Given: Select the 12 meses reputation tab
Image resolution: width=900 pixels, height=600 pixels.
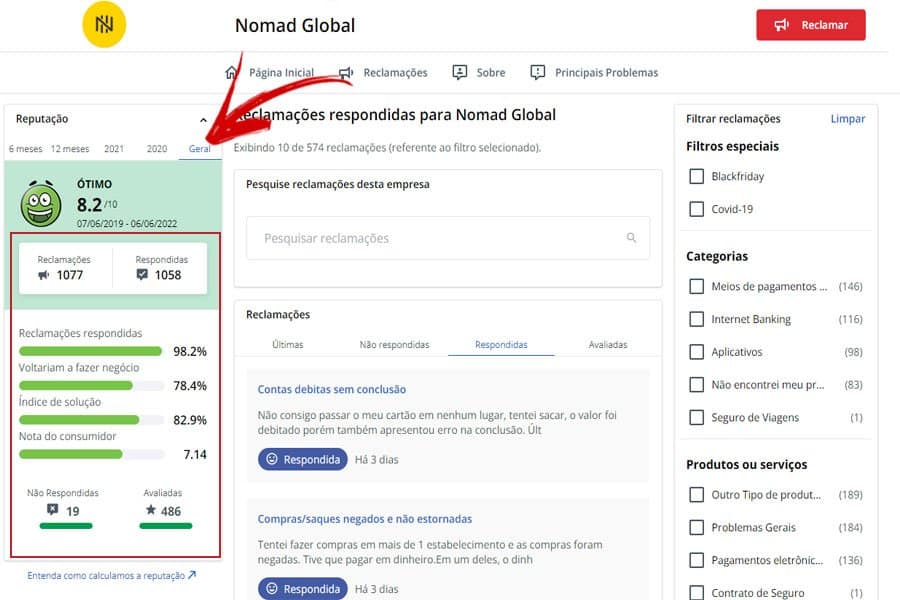Looking at the screenshot, I should click(x=70, y=149).
